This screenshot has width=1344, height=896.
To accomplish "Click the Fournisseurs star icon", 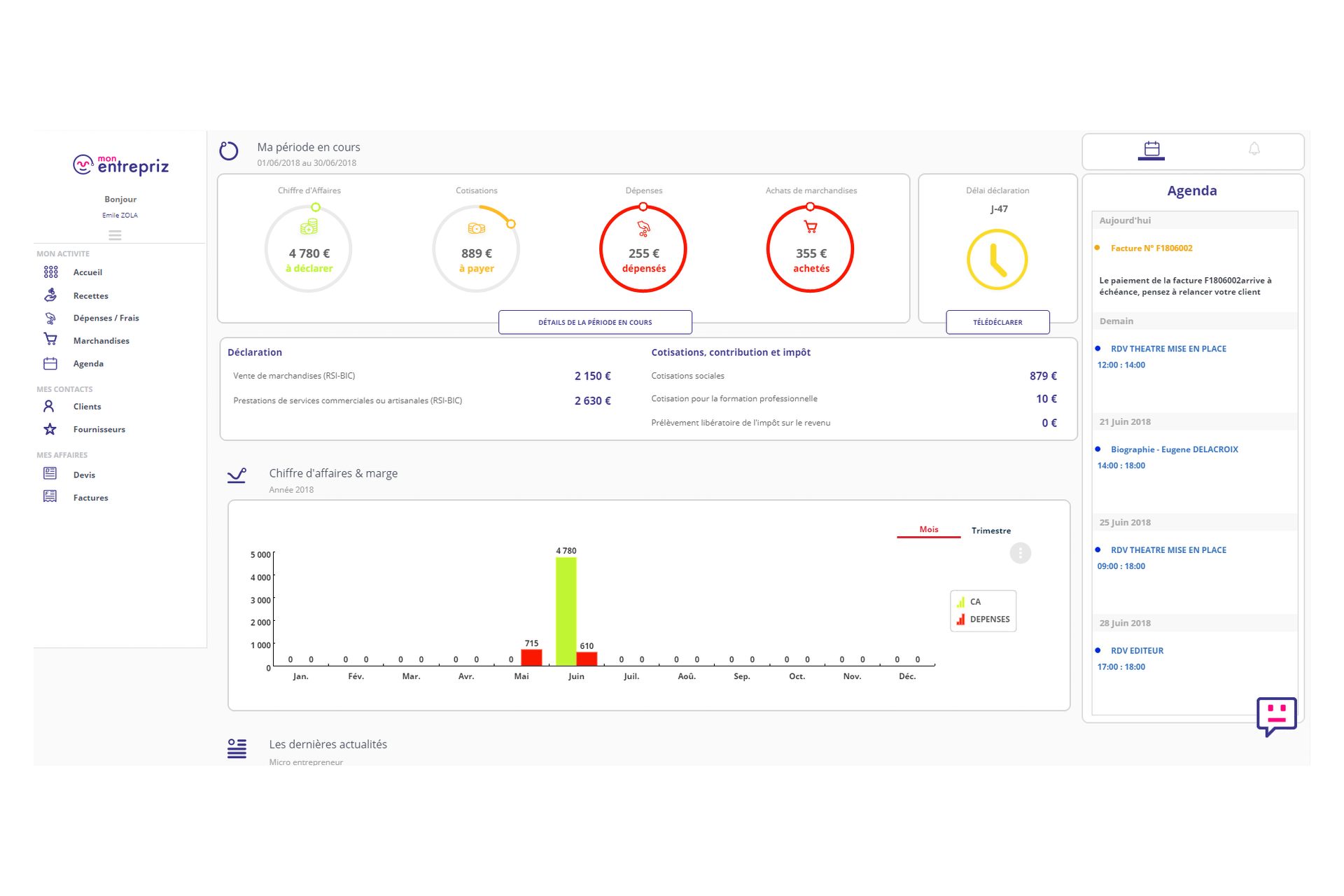I will pos(50,429).
